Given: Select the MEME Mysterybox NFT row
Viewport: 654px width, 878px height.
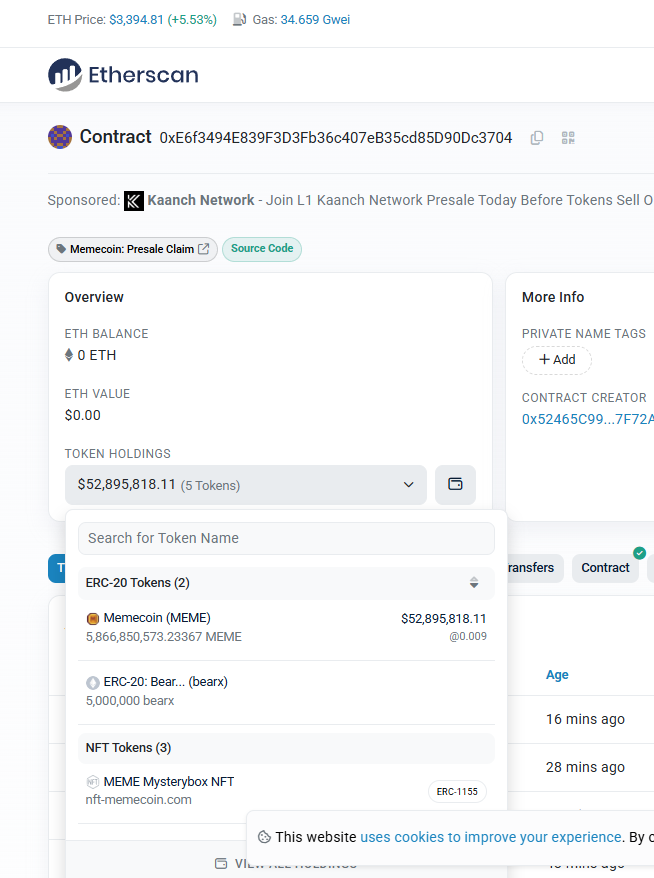Looking at the screenshot, I should pos(286,791).
